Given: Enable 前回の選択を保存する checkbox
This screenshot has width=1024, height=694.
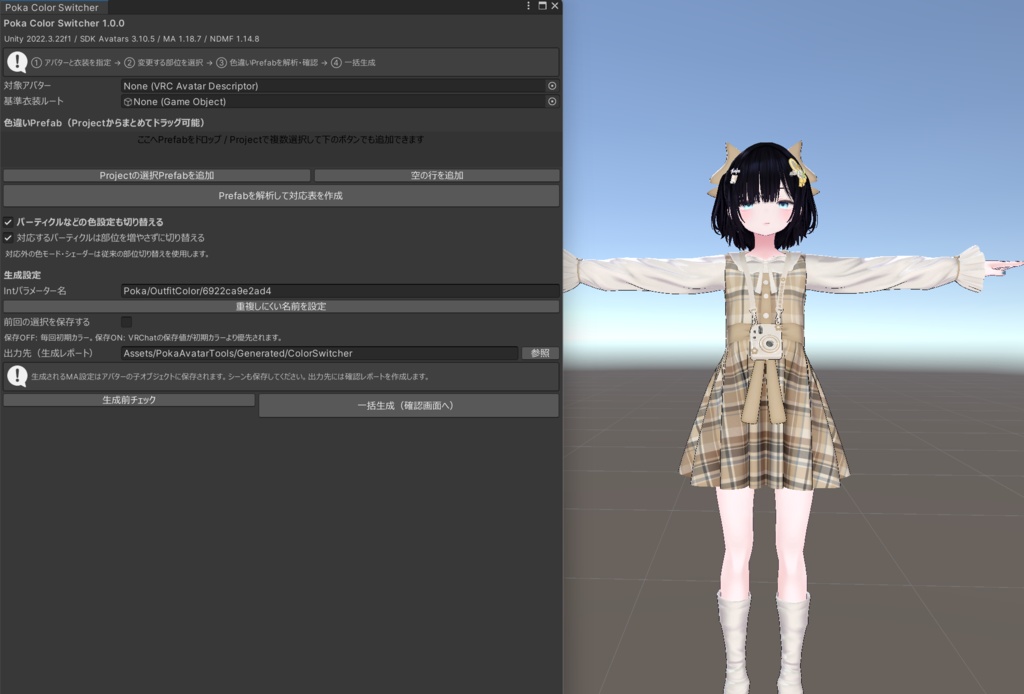Looking at the screenshot, I should (x=127, y=322).
